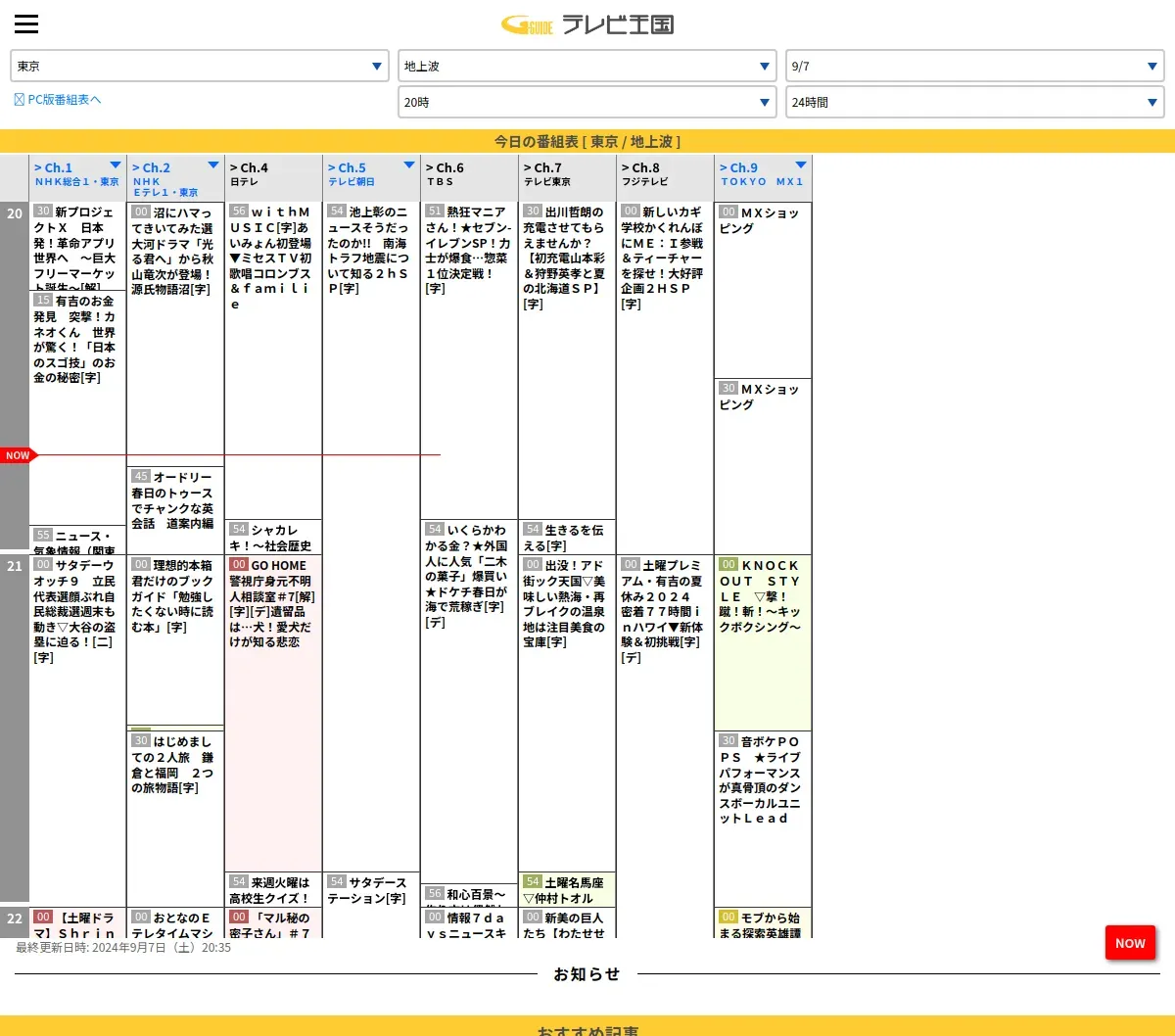Open 有吉のお金発見 カネオくん program

[x=77, y=407]
